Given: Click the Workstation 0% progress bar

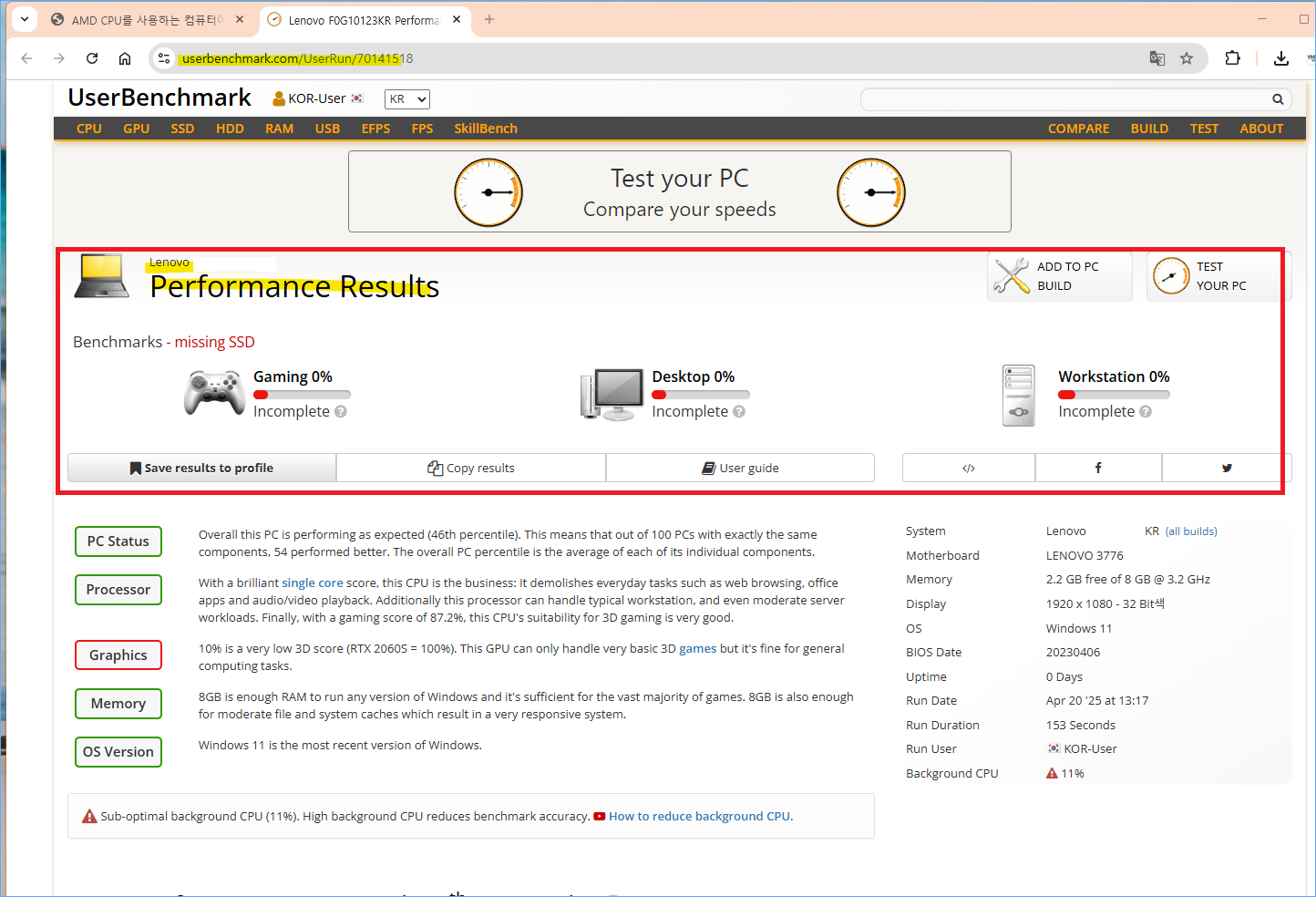Looking at the screenshot, I should coord(1114,395).
